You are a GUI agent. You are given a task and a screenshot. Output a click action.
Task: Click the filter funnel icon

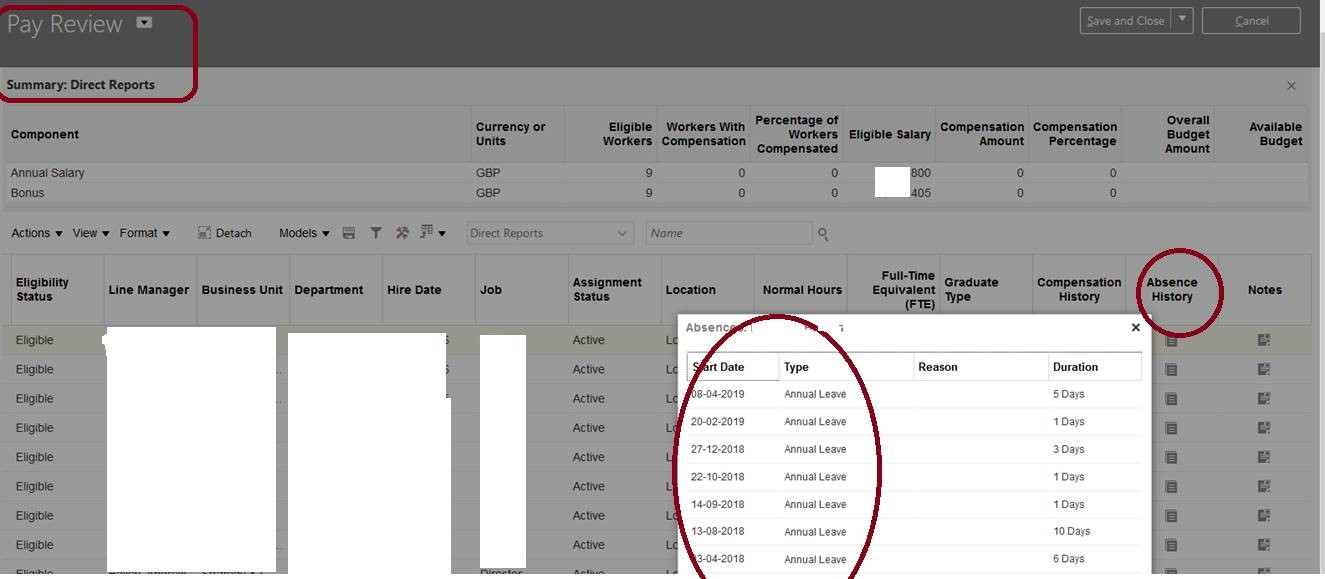coord(376,233)
